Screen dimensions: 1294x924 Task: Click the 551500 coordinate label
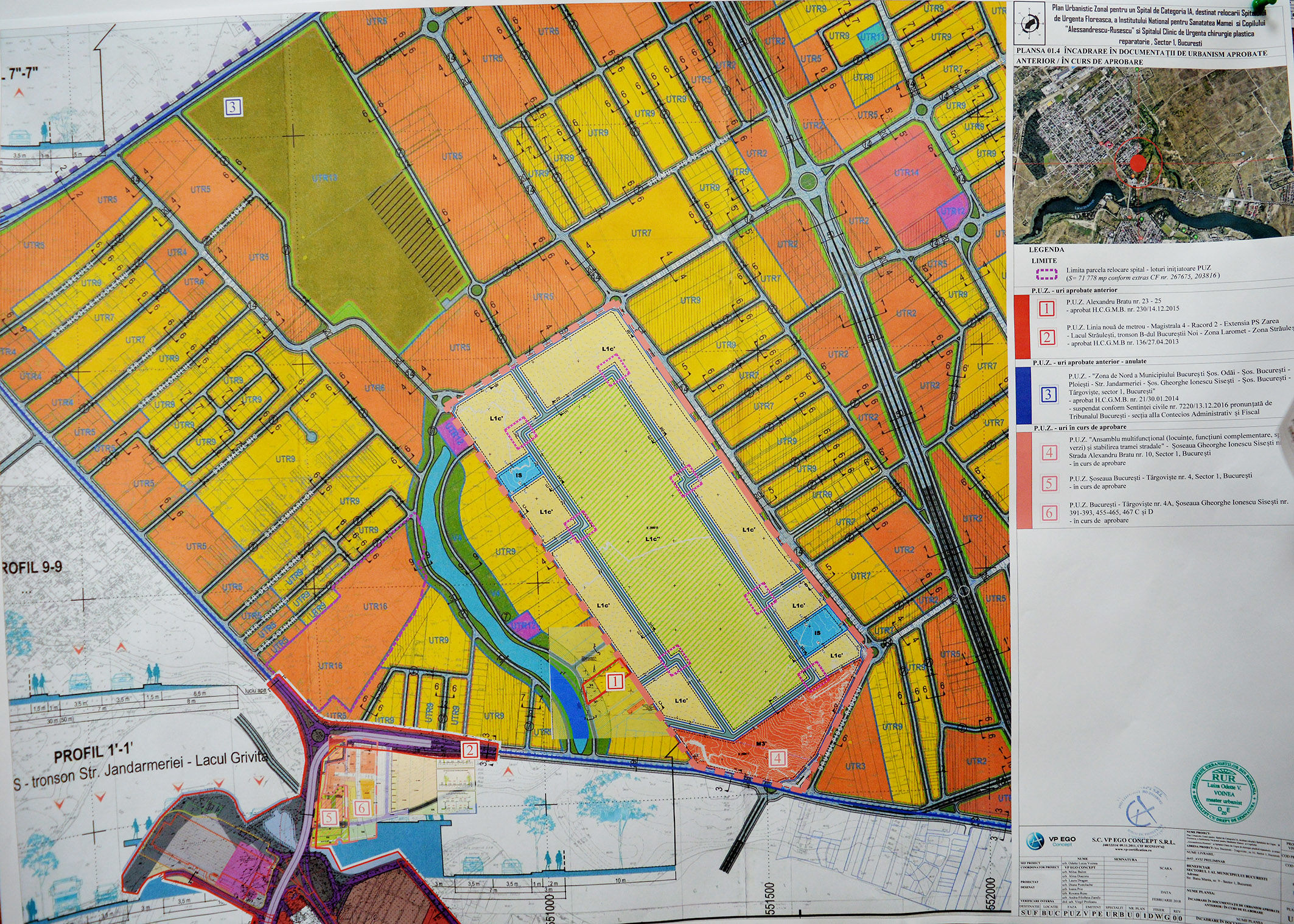(769, 898)
